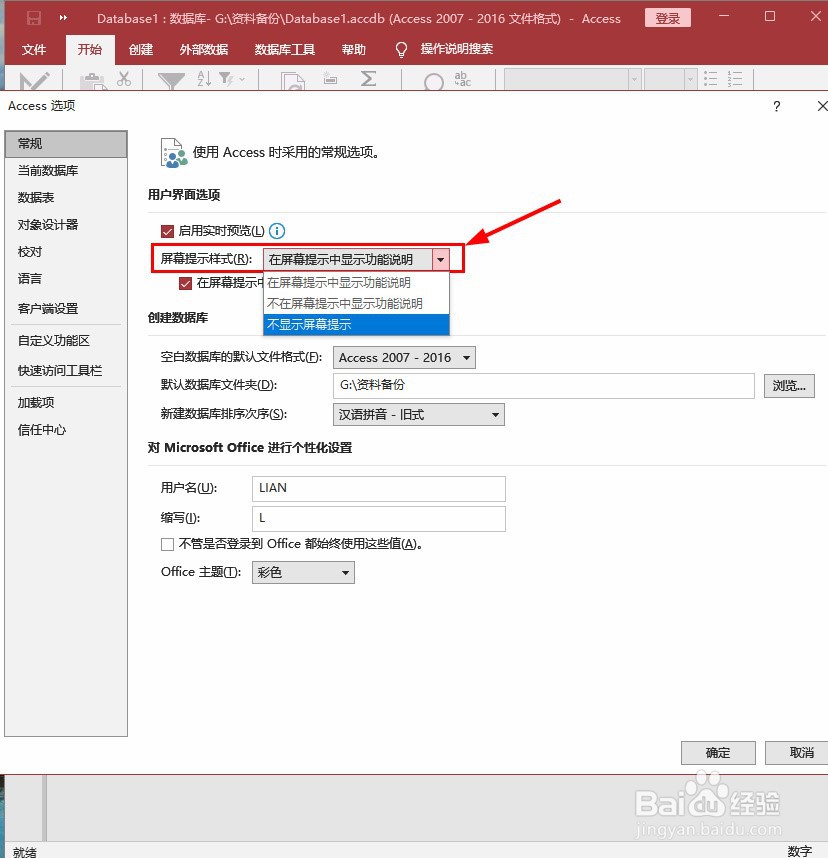Choose 不在屏幕提示中显示功能说明 option

pyautogui.click(x=356, y=304)
